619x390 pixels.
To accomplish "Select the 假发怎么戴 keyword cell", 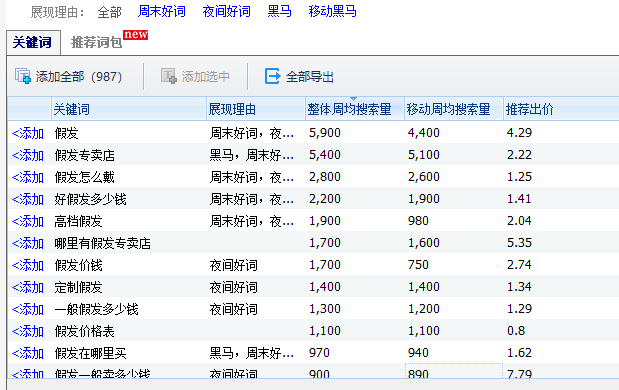I will point(84,178).
